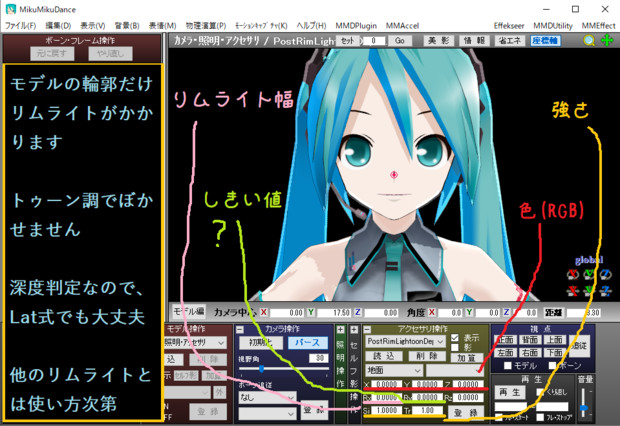The width and height of the screenshot is (620, 426).
Task: Click the やり直し redo button
Action: tap(110, 53)
